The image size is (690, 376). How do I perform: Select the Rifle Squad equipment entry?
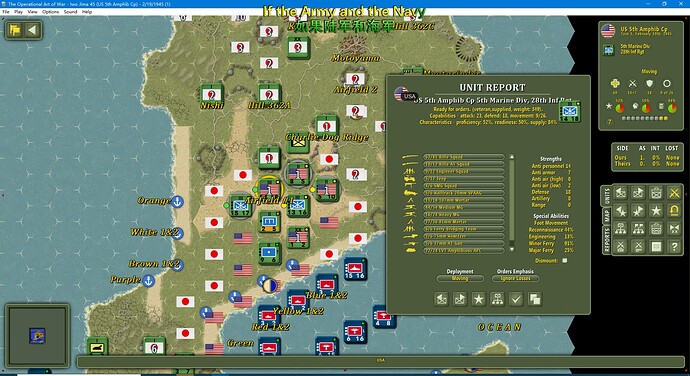click(x=464, y=157)
